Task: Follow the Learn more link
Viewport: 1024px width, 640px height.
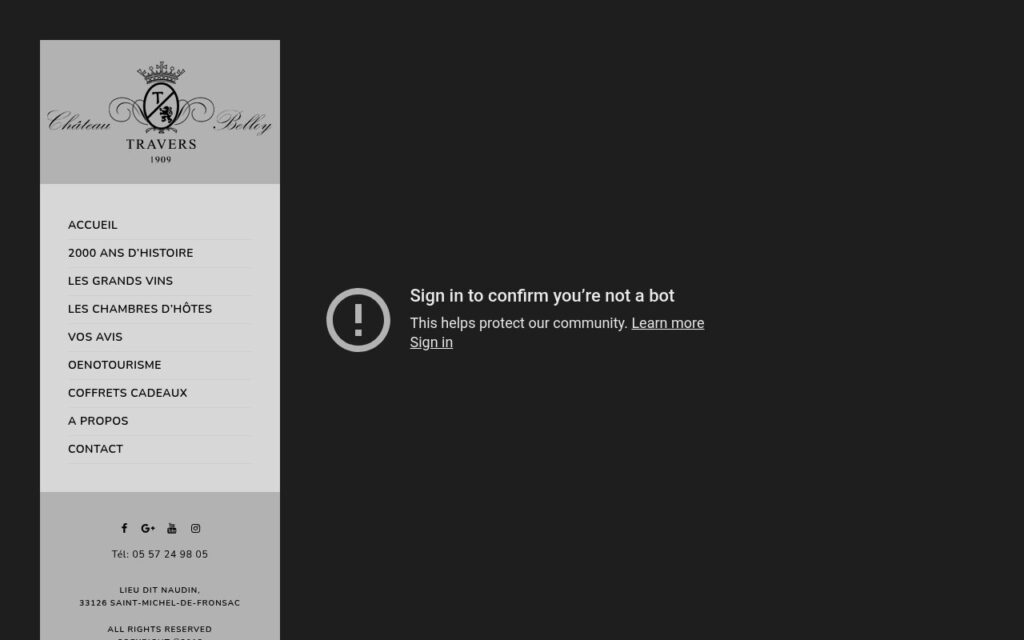Action: tap(667, 323)
